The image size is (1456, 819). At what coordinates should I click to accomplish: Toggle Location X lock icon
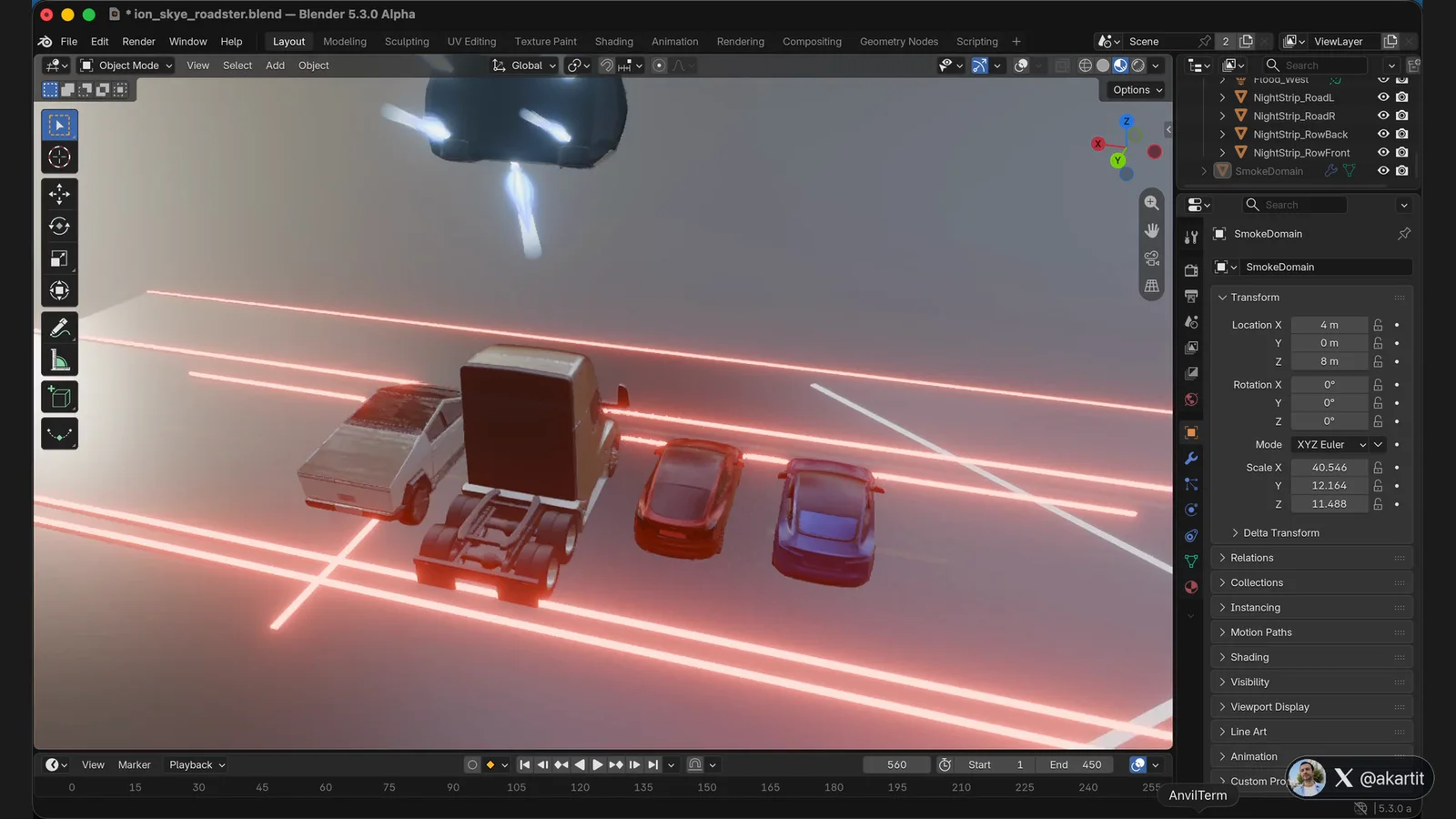[1379, 325]
